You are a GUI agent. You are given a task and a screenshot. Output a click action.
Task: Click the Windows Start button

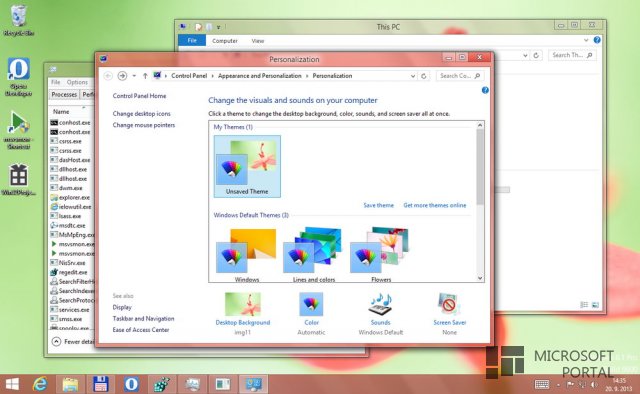pos(12,384)
